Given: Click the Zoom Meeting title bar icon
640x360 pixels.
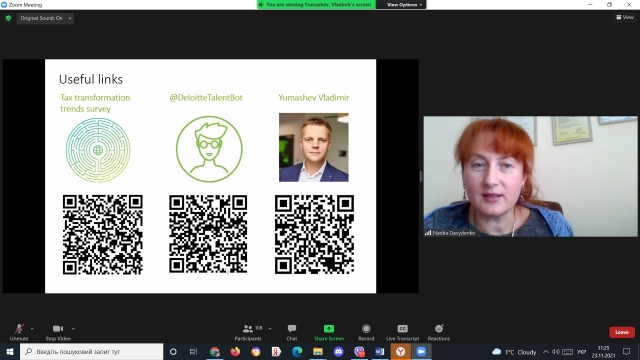Looking at the screenshot, I should tap(4, 4).
